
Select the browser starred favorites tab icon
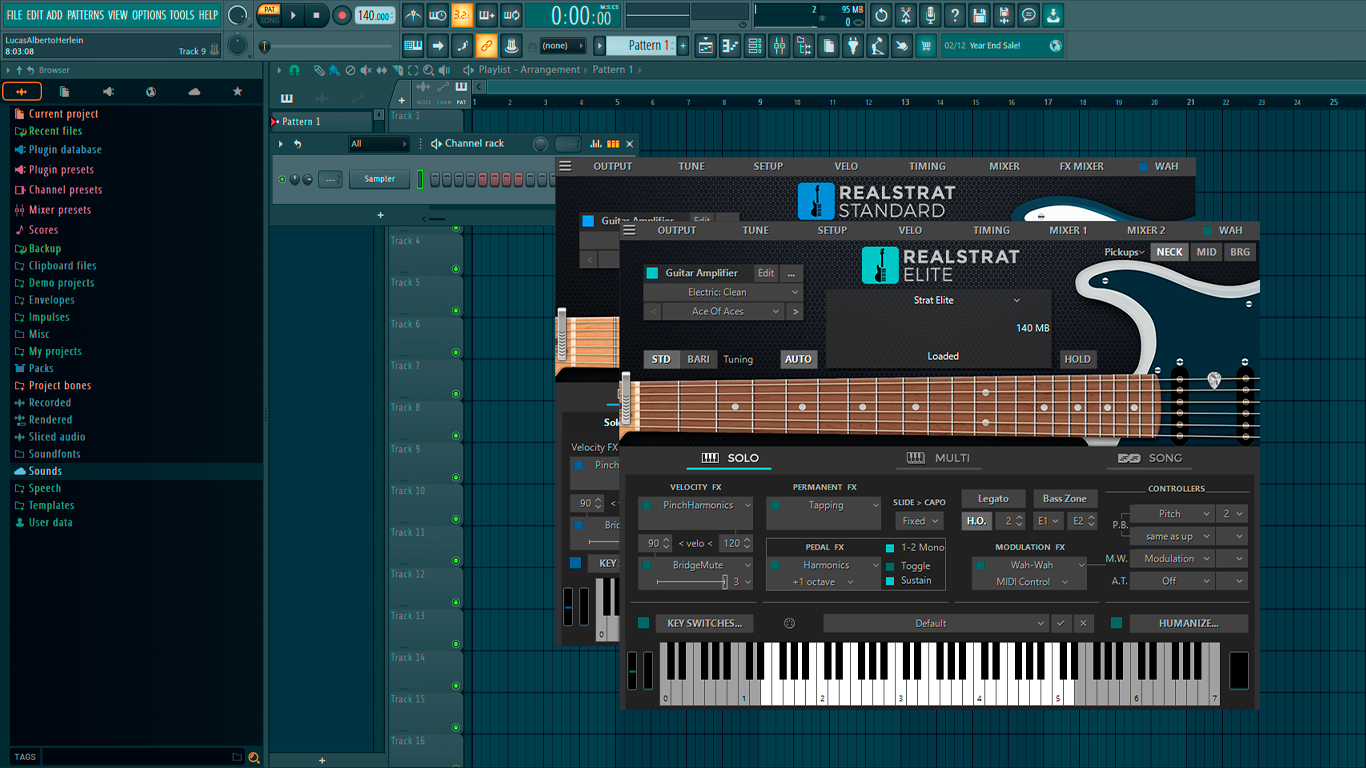click(x=237, y=92)
